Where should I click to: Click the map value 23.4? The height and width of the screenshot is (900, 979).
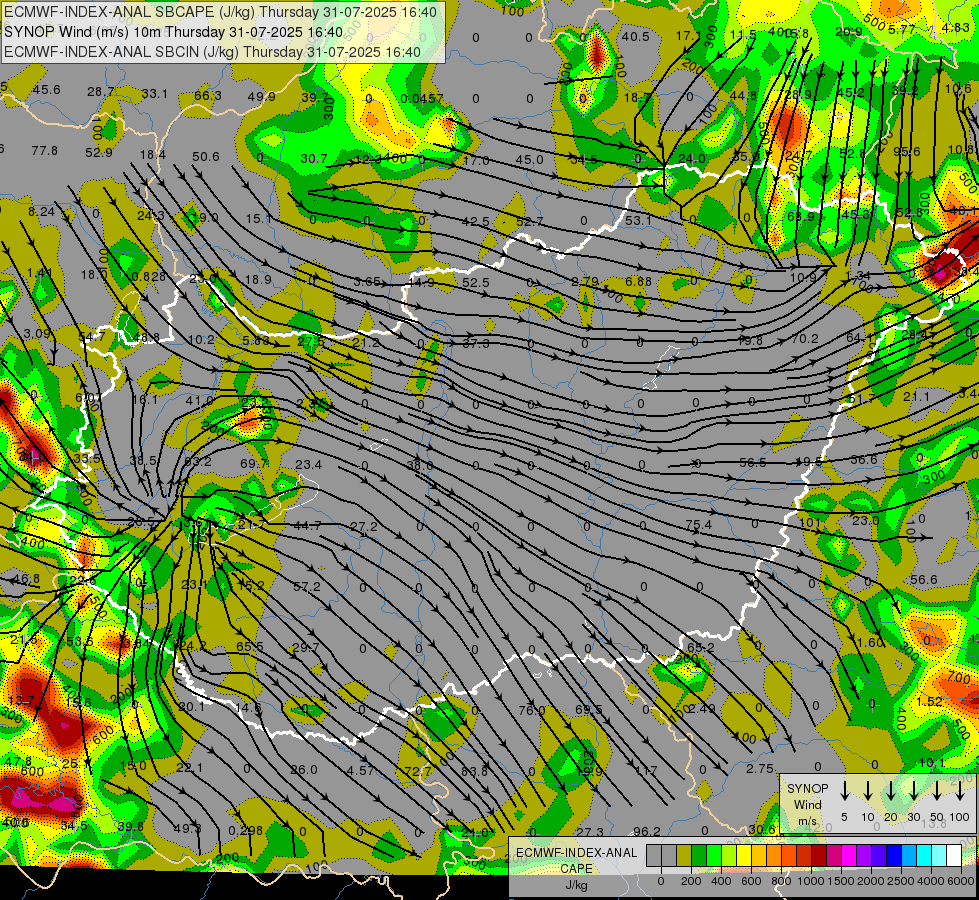tap(308, 464)
